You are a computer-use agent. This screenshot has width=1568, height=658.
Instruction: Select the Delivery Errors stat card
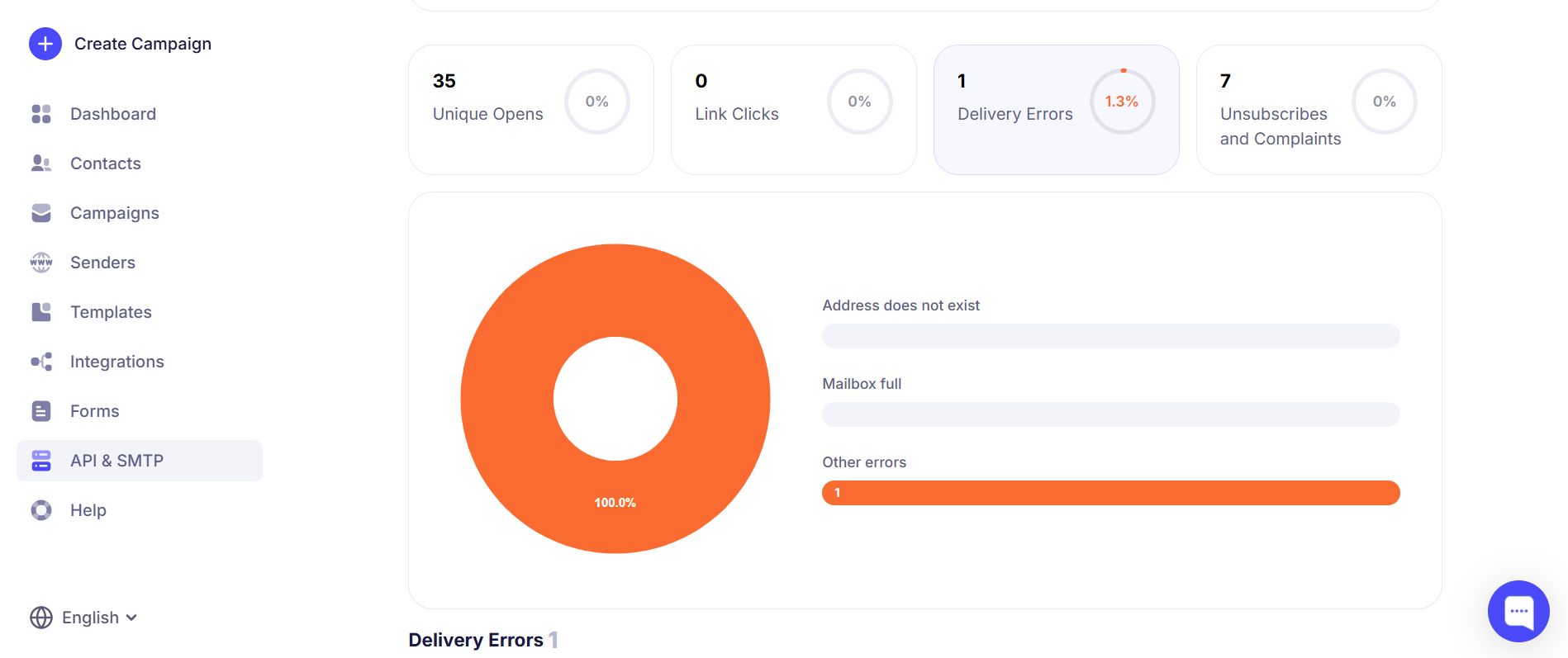pos(1056,110)
